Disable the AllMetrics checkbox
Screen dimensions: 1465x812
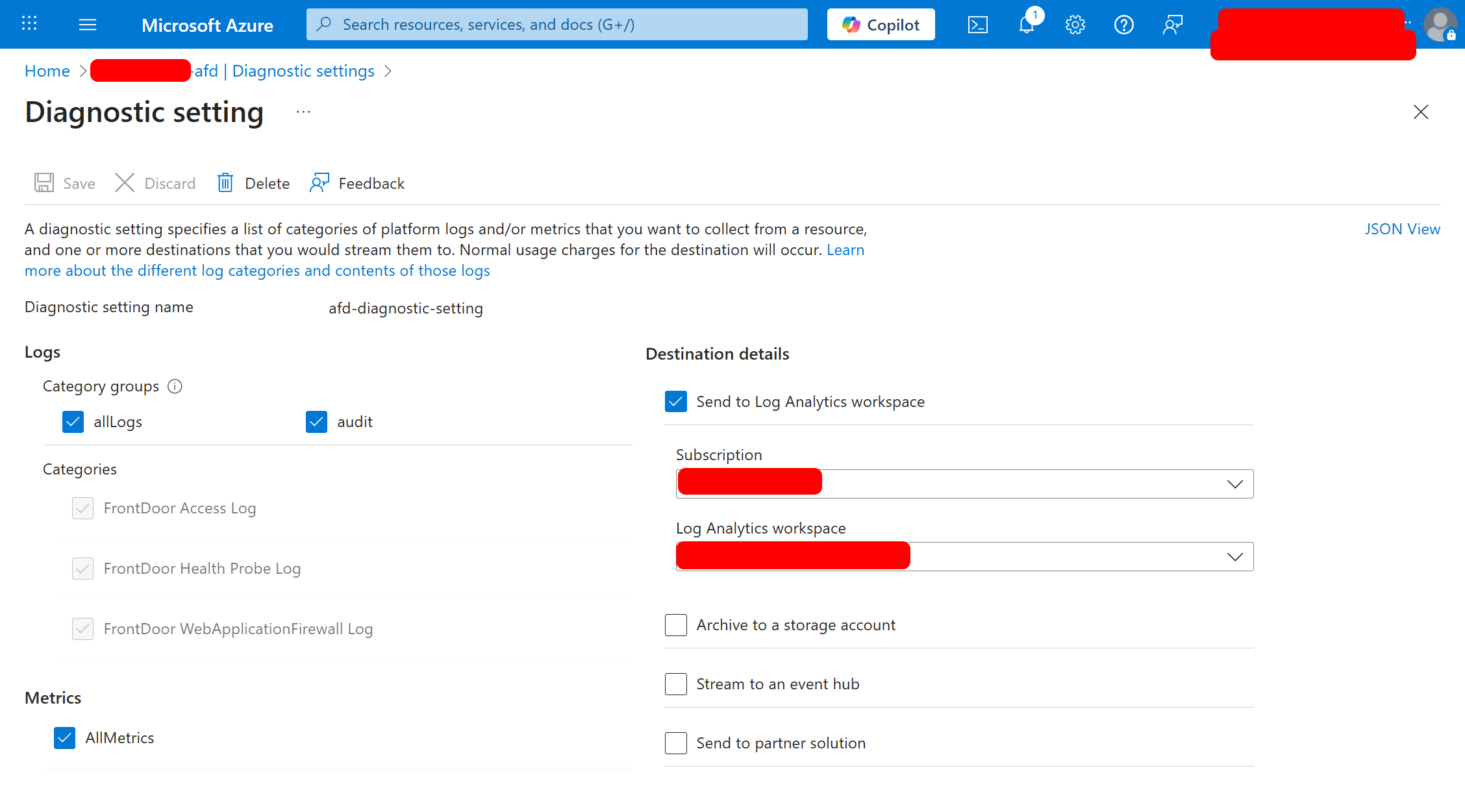[64, 737]
